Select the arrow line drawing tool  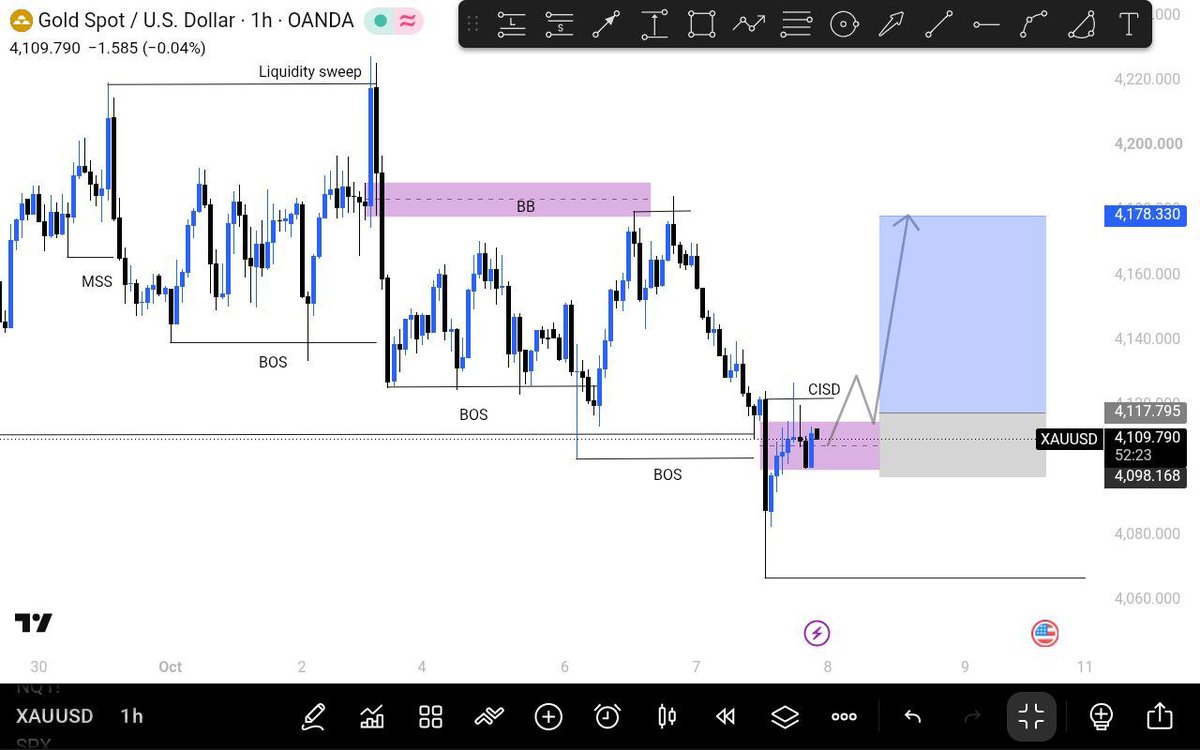coord(606,25)
